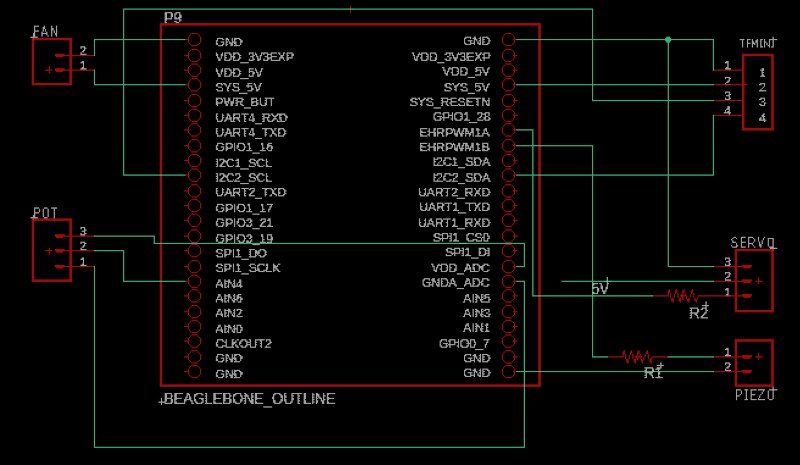
Task: Click resistor R1 symbol
Action: pyautogui.click(x=637, y=356)
